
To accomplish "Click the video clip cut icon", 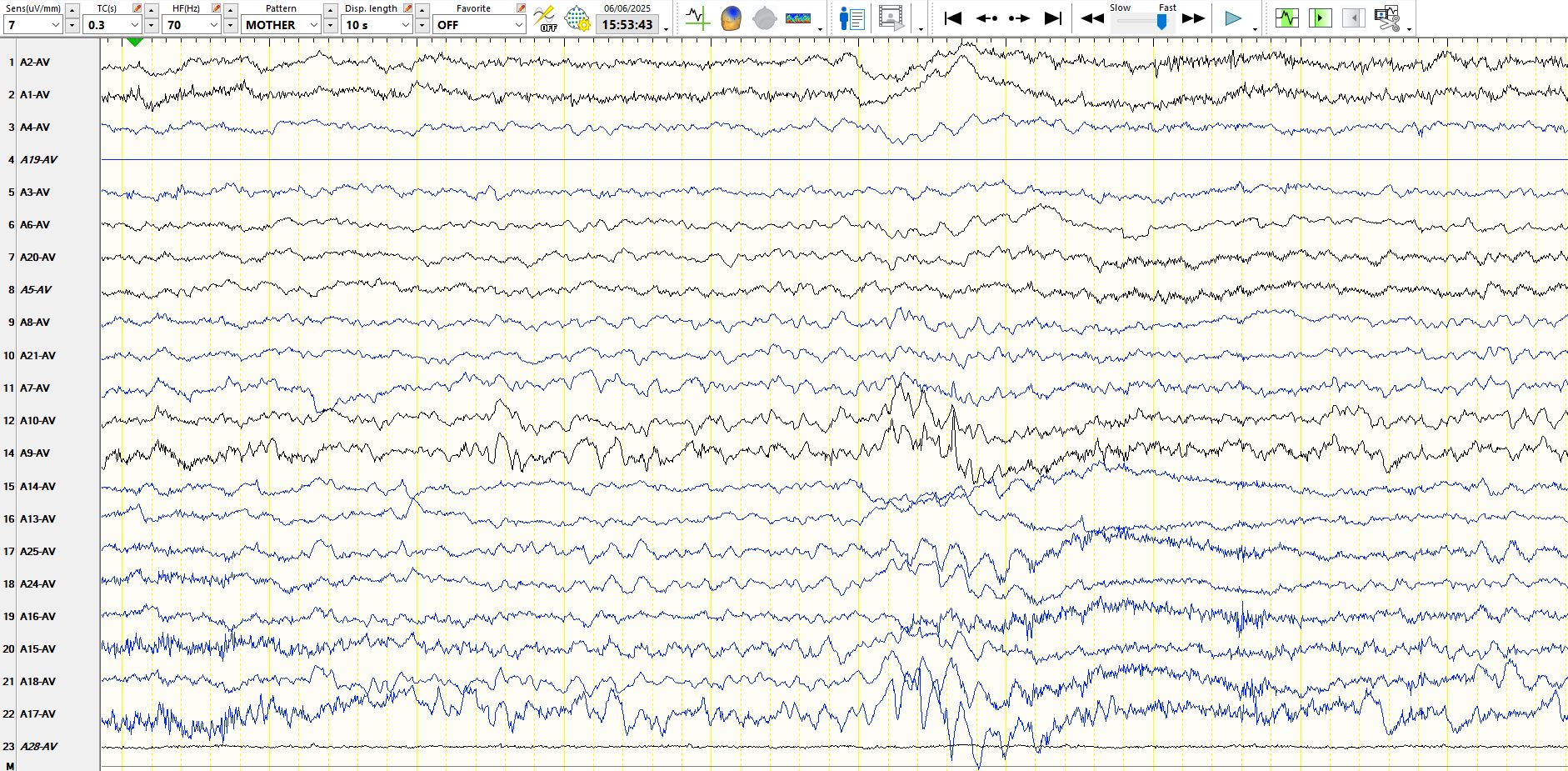I will tap(1387, 18).
